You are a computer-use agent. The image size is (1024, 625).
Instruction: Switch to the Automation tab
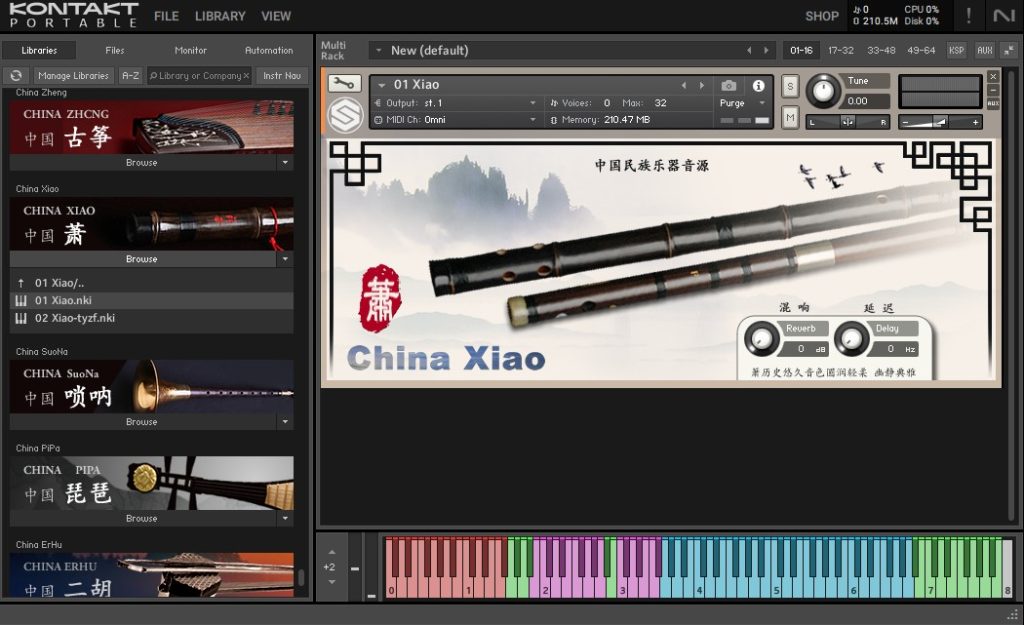[269, 50]
